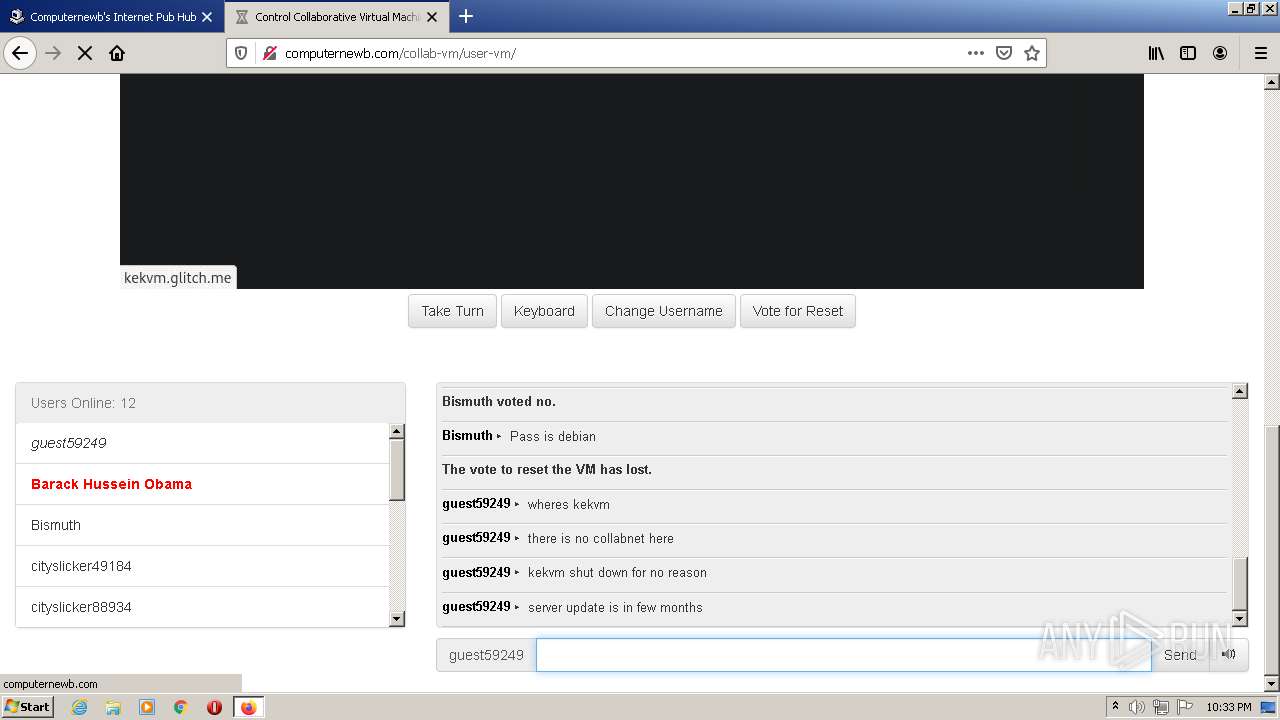Click the Take Turn button

(452, 311)
